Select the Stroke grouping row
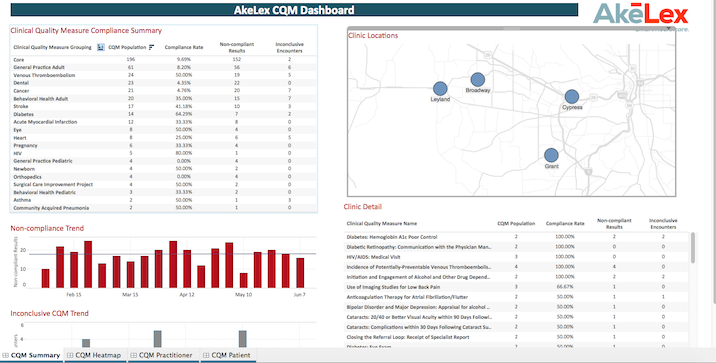716x363 pixels. pyautogui.click(x=163, y=106)
